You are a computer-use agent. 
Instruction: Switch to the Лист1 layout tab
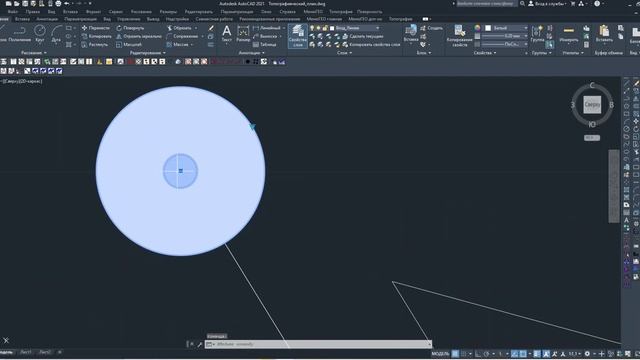click(x=25, y=352)
